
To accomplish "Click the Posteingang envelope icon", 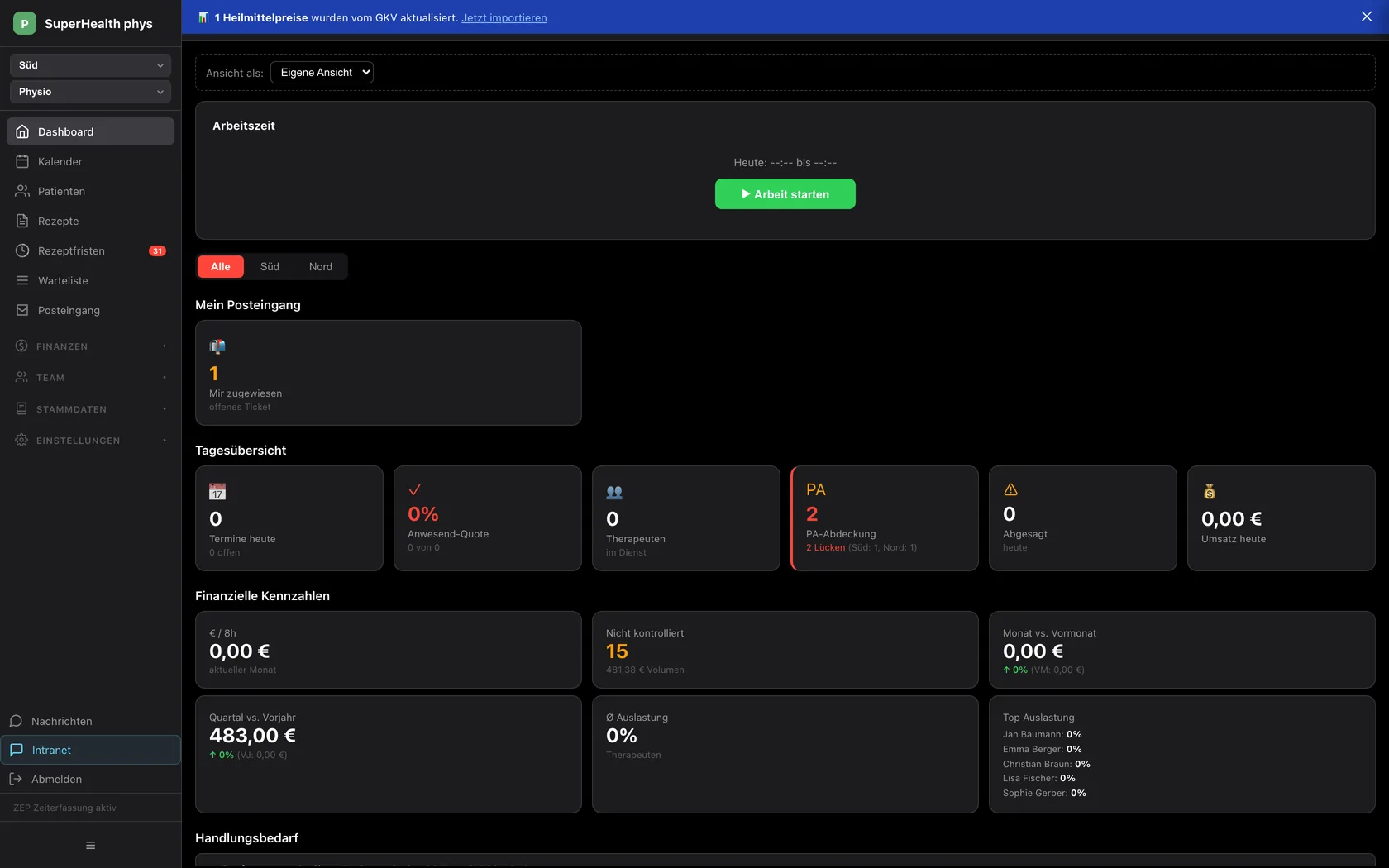I will point(22,310).
